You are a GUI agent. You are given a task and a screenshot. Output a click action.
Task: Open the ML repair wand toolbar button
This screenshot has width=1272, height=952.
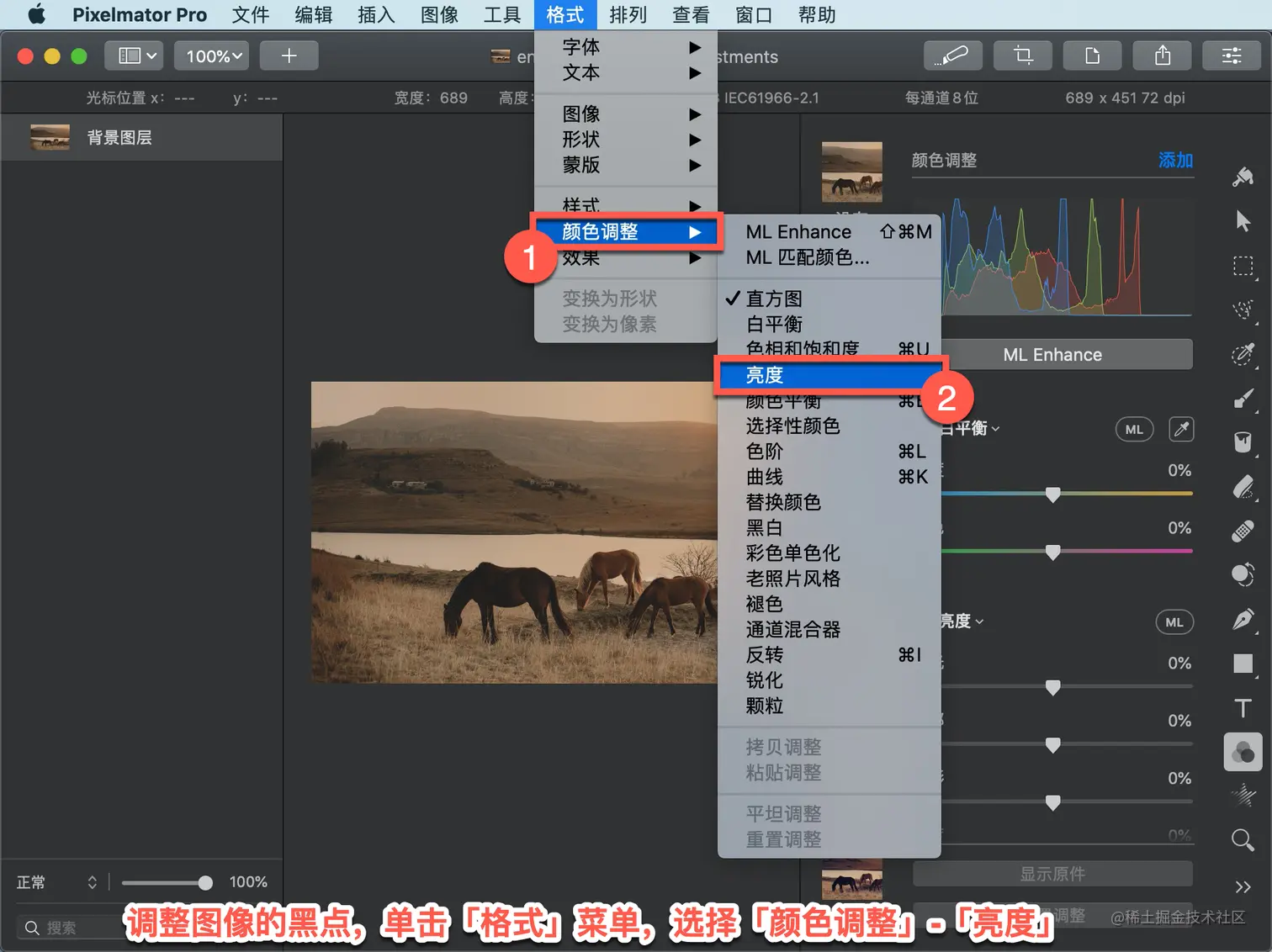coord(953,56)
